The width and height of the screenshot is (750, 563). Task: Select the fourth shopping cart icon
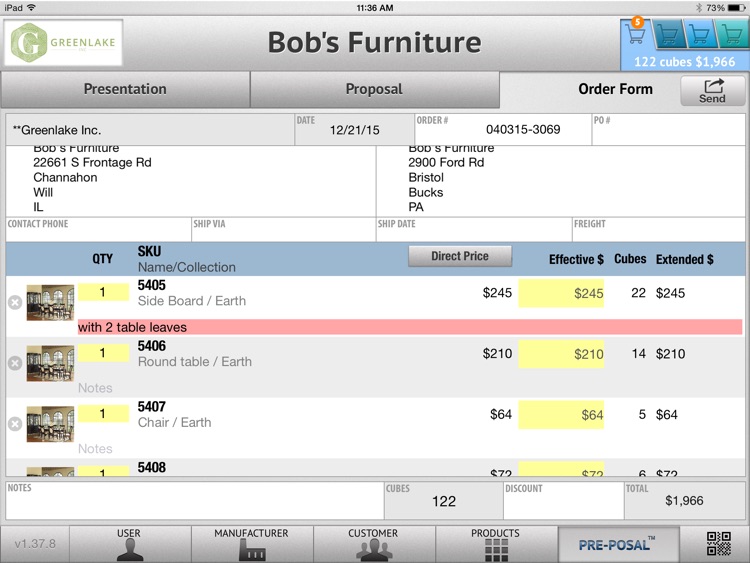pyautogui.click(x=732, y=34)
